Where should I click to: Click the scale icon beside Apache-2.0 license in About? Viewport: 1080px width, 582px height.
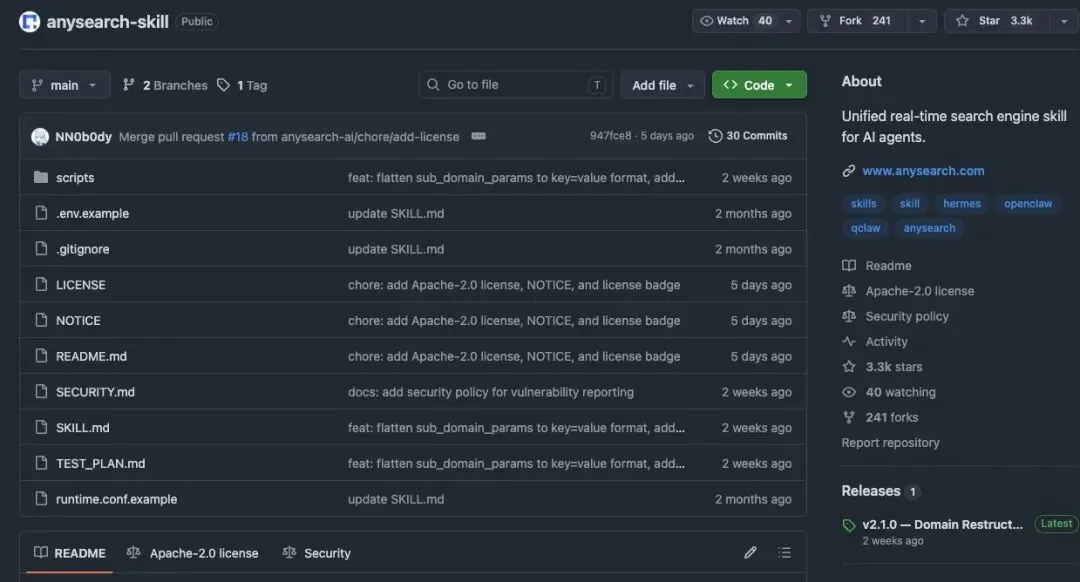(x=849, y=291)
